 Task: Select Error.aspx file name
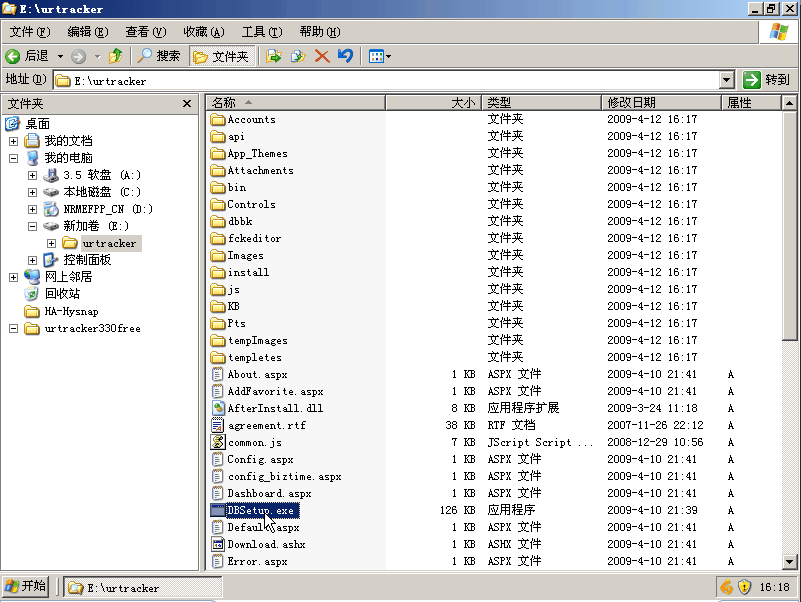(257, 561)
